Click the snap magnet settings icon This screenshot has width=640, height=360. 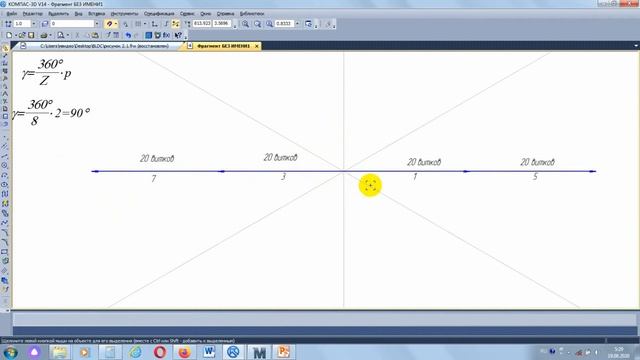109,24
